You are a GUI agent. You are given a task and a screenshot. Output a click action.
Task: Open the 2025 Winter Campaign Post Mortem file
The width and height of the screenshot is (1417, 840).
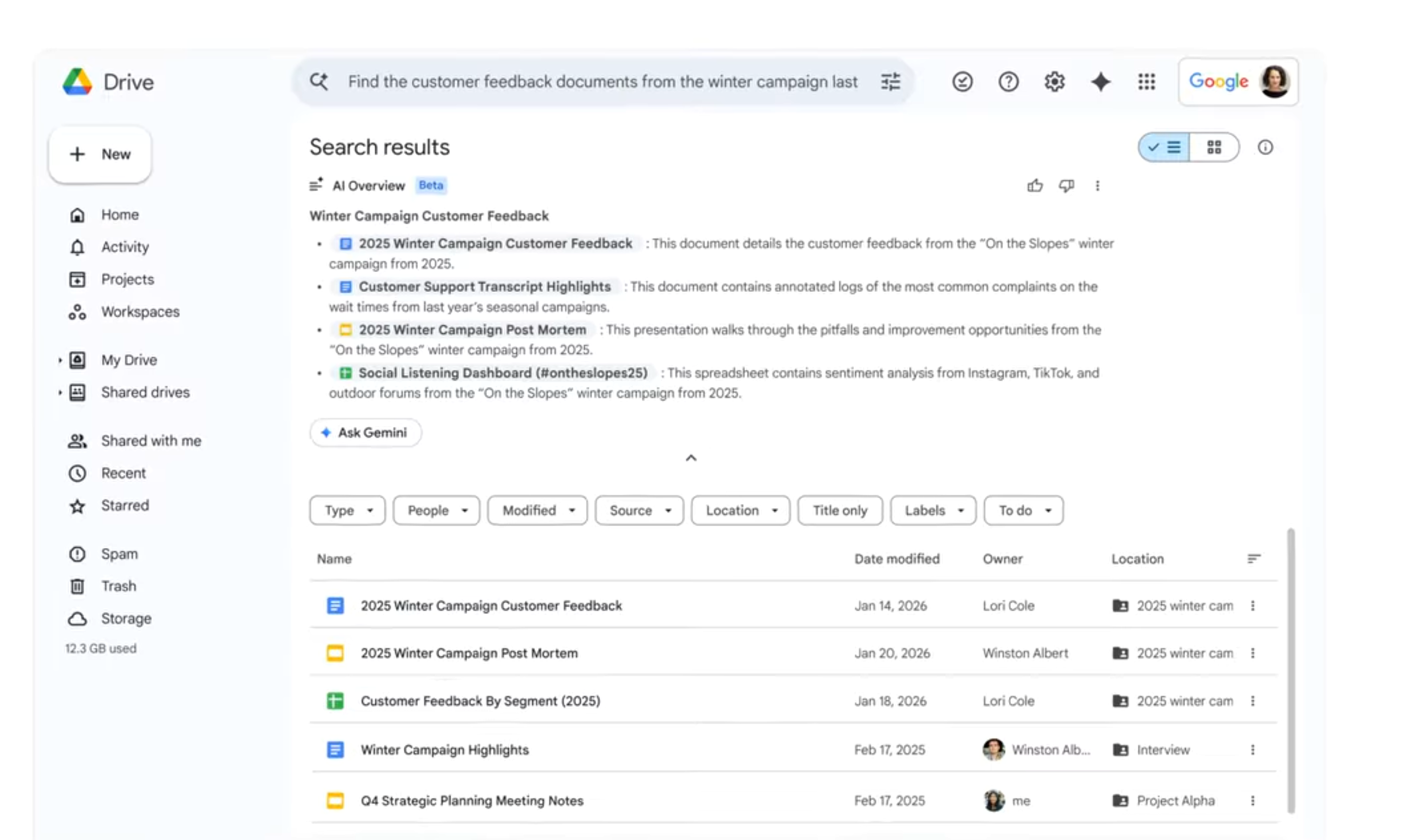[469, 652]
